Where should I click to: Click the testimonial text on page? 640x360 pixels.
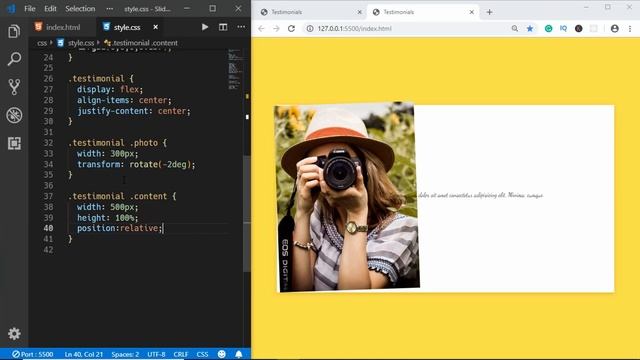pyautogui.click(x=481, y=196)
